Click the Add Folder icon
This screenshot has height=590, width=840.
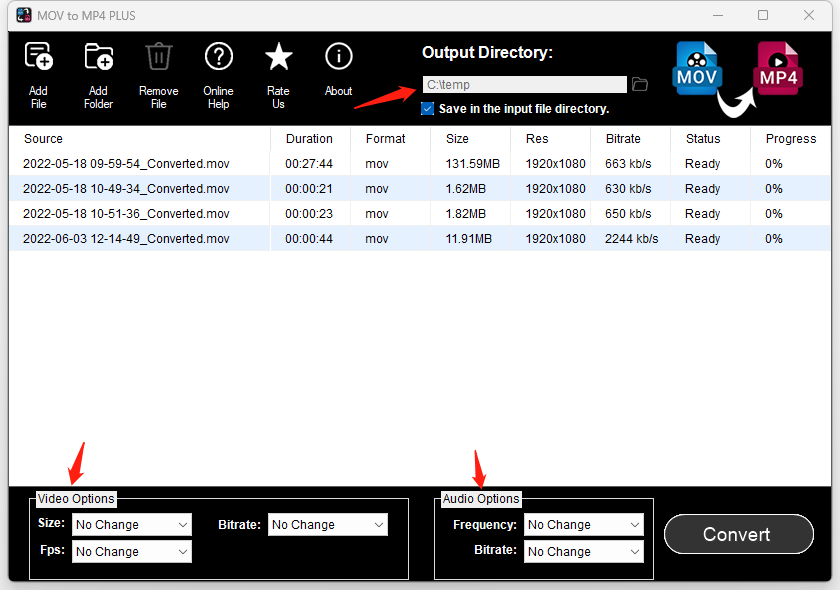[98, 57]
